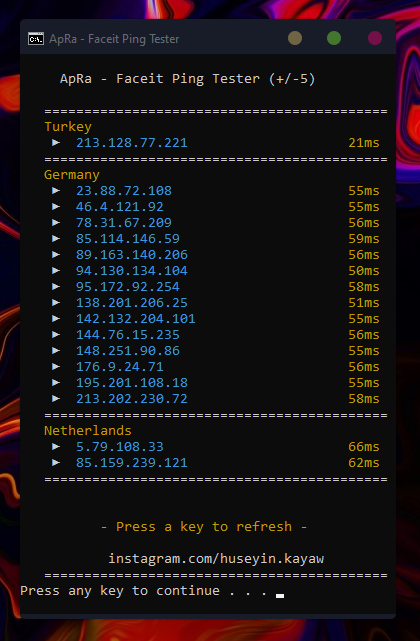The width and height of the screenshot is (420, 641).
Task: Click the magenta close circle button
Action: [x=375, y=38]
